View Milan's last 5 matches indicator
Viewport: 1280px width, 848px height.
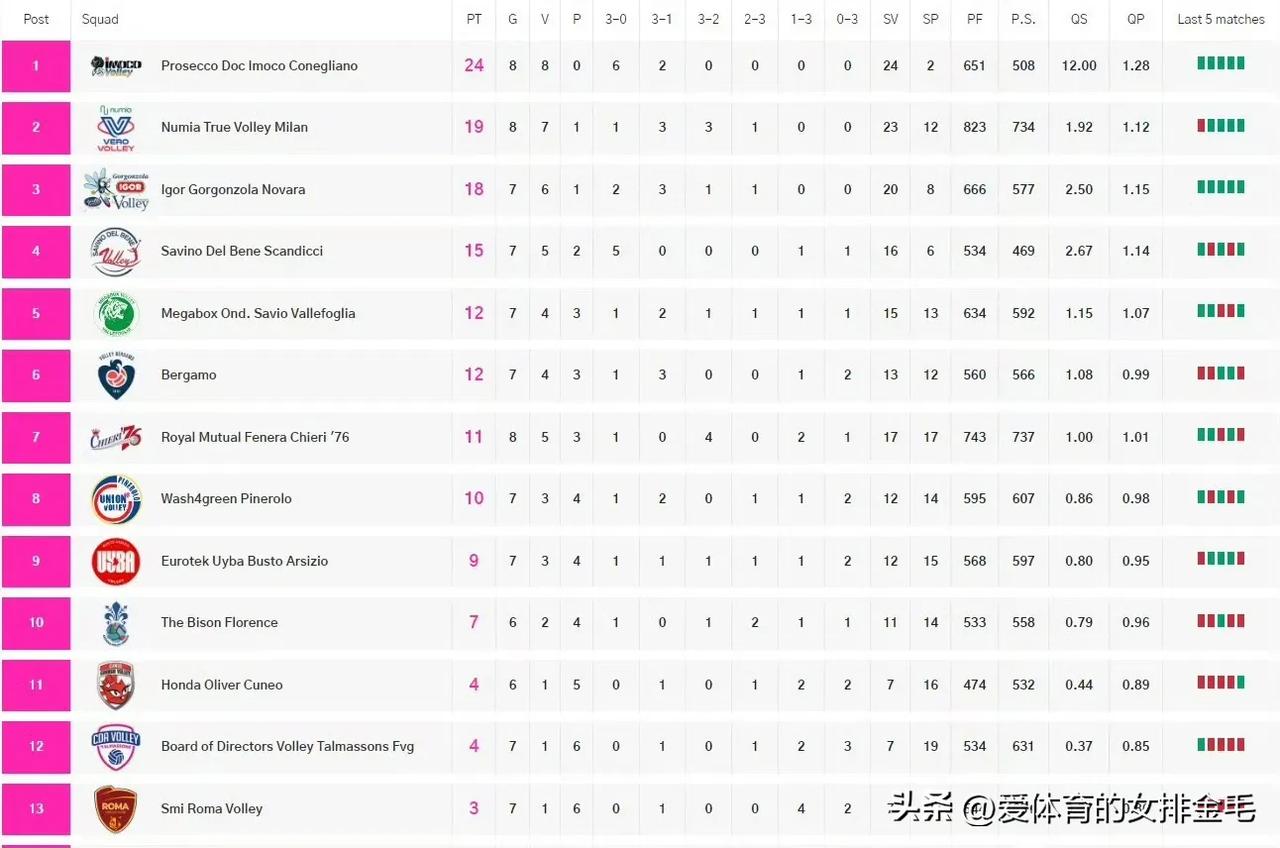coord(1221,125)
